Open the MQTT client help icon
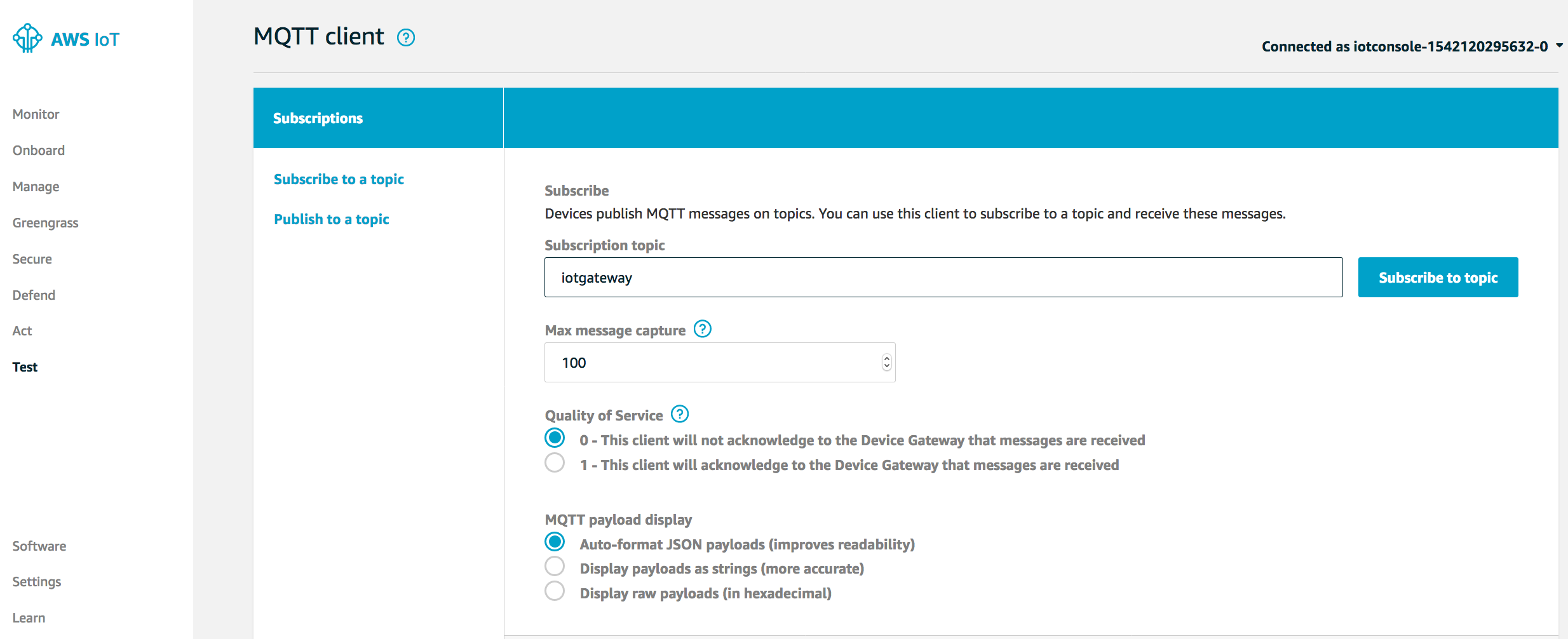 (406, 38)
